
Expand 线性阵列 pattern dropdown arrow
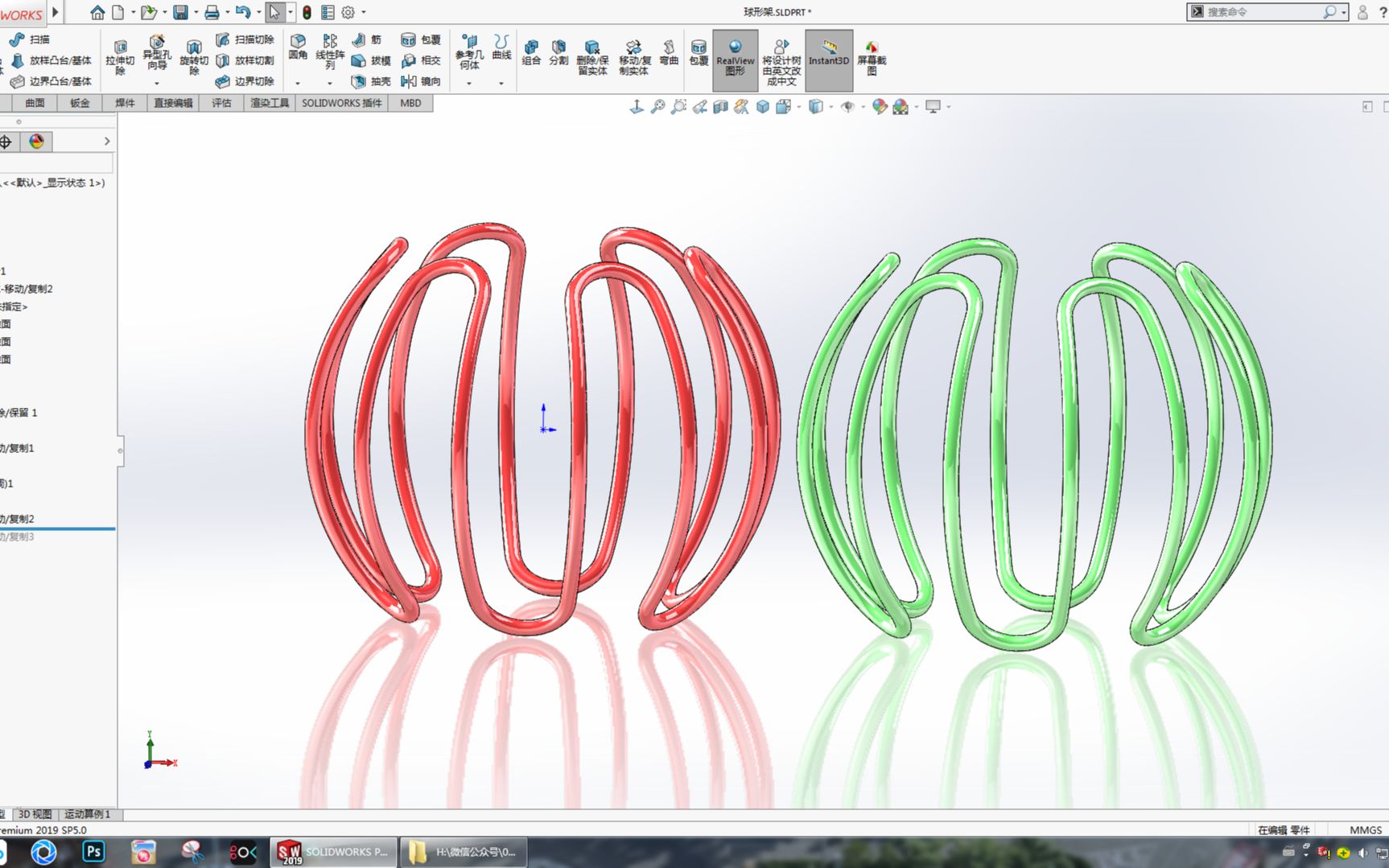(330, 83)
